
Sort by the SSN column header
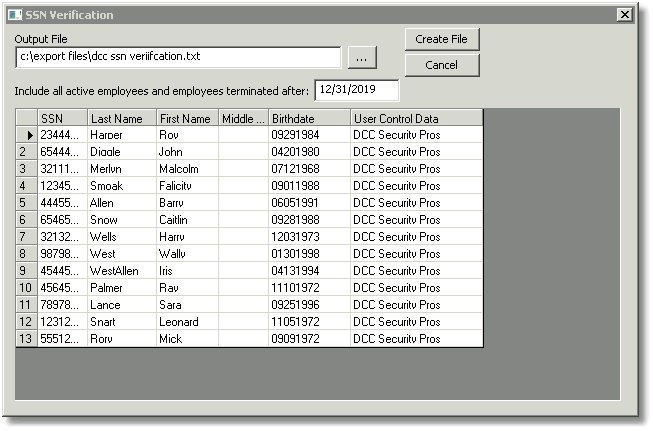[62, 118]
